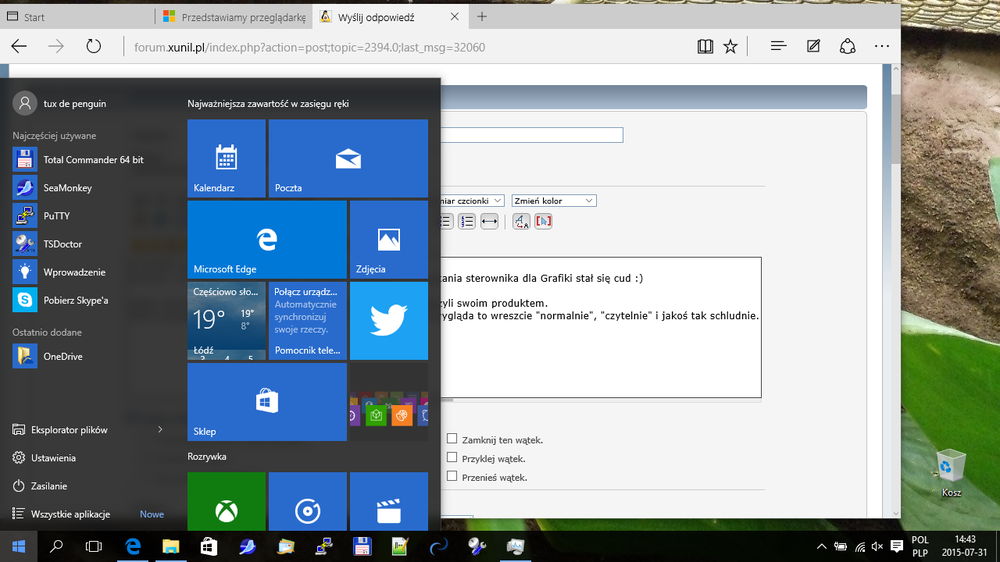1000x562 pixels.
Task: Open Task View on the taskbar
Action: pos(94,547)
